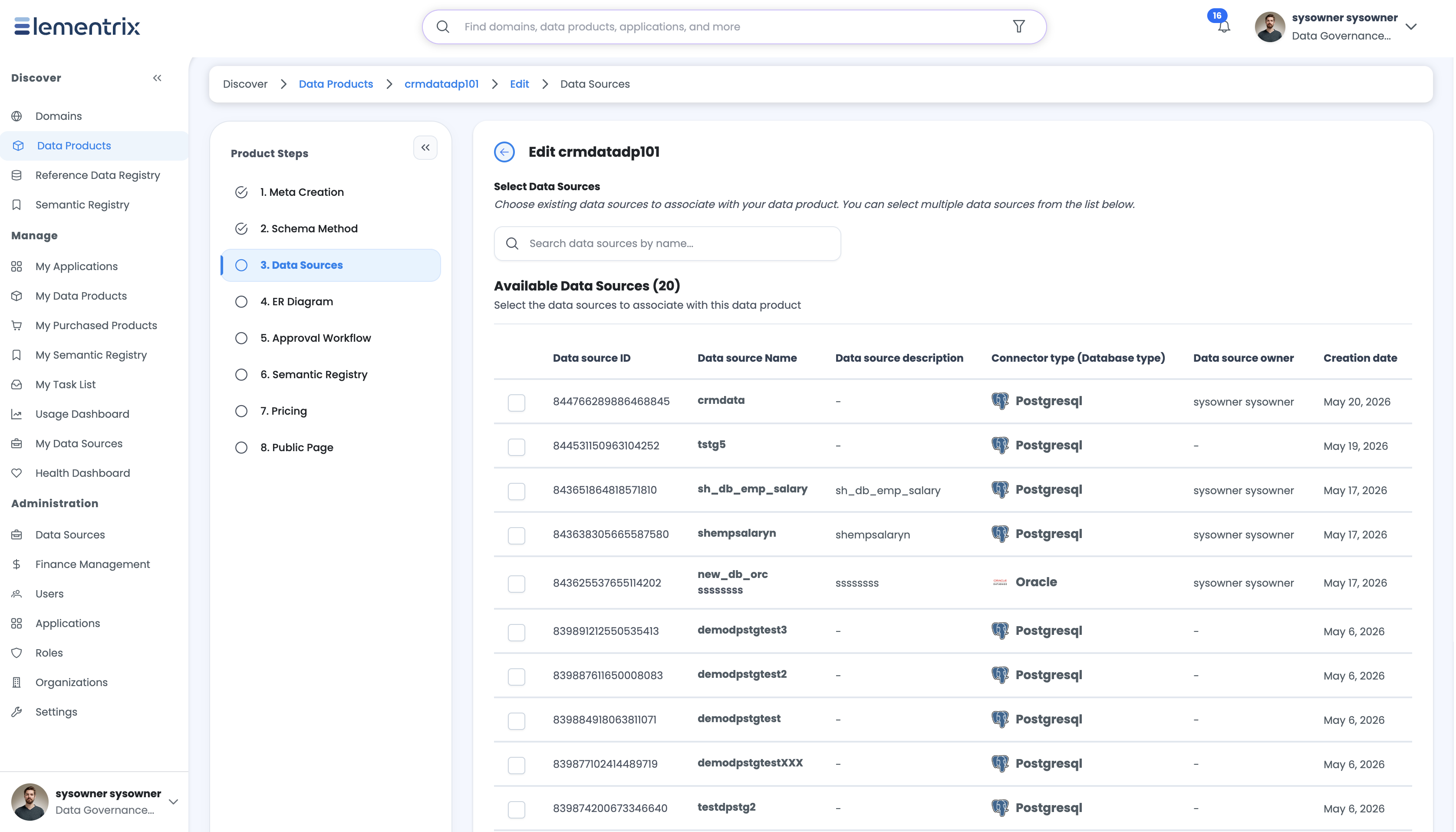The image size is (1456, 832).
Task: Open the search filter funnel icon
Action: click(x=1018, y=26)
